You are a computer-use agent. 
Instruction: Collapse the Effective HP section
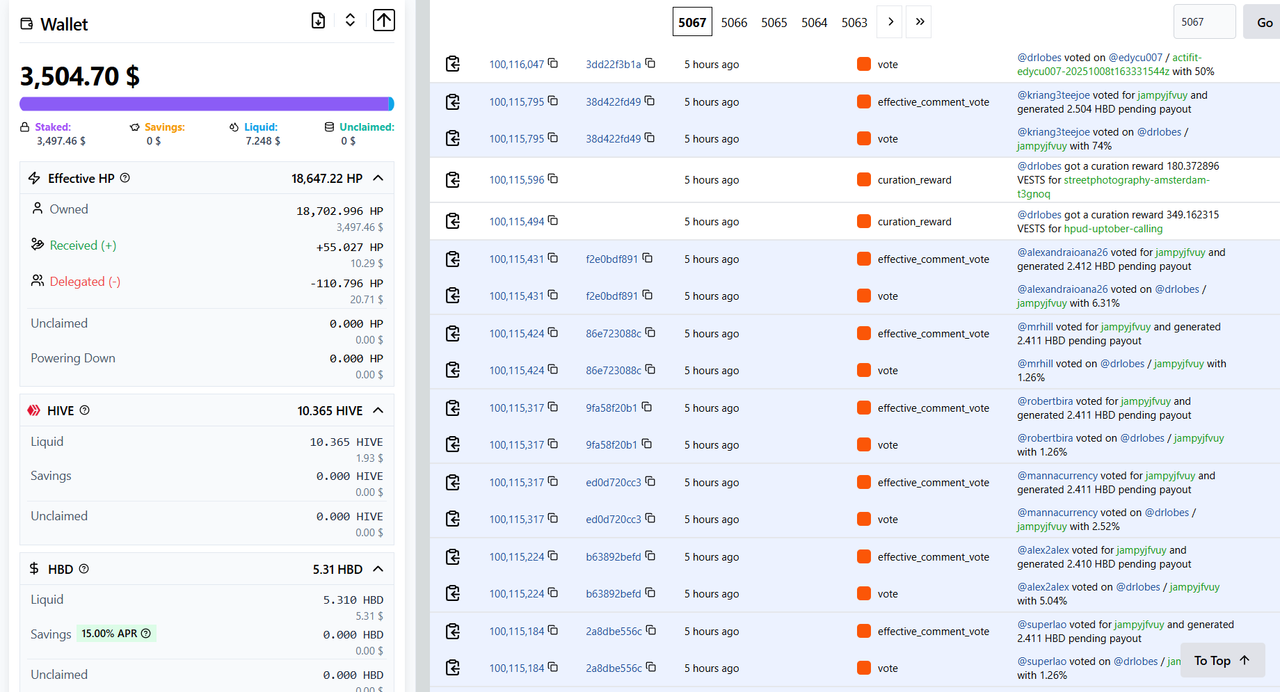pyautogui.click(x=378, y=178)
